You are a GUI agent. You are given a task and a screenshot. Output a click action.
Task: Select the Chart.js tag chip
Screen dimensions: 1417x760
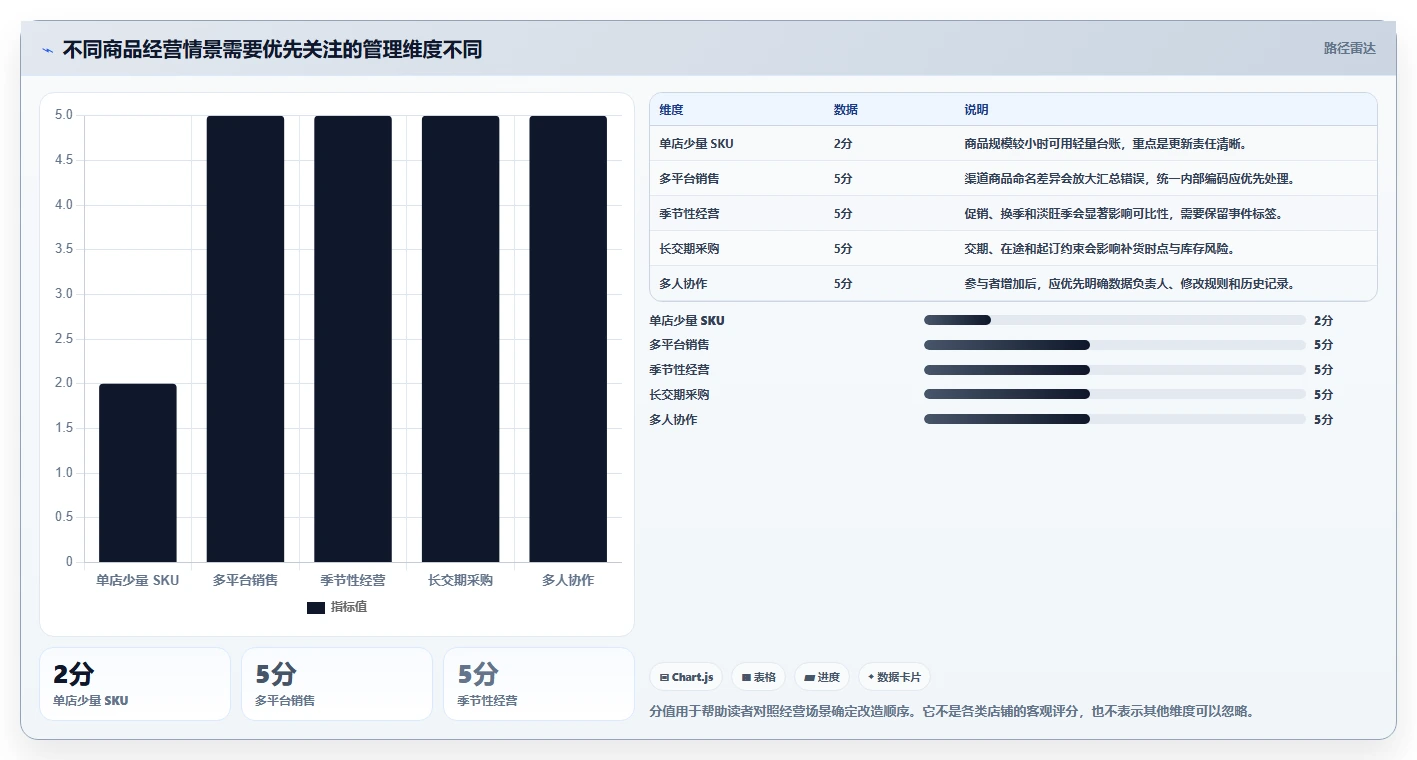(686, 677)
